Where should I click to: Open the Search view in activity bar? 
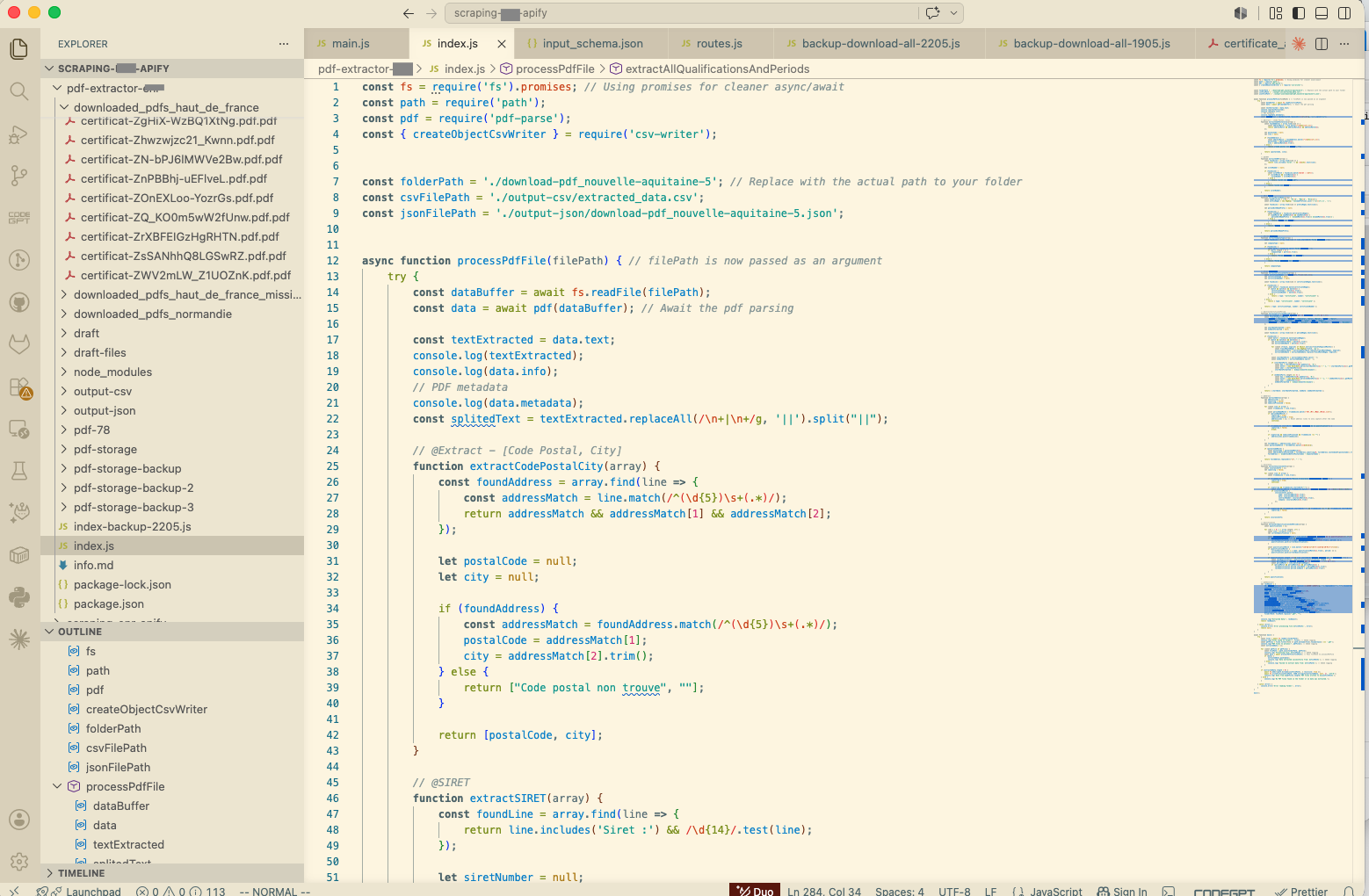point(19,90)
